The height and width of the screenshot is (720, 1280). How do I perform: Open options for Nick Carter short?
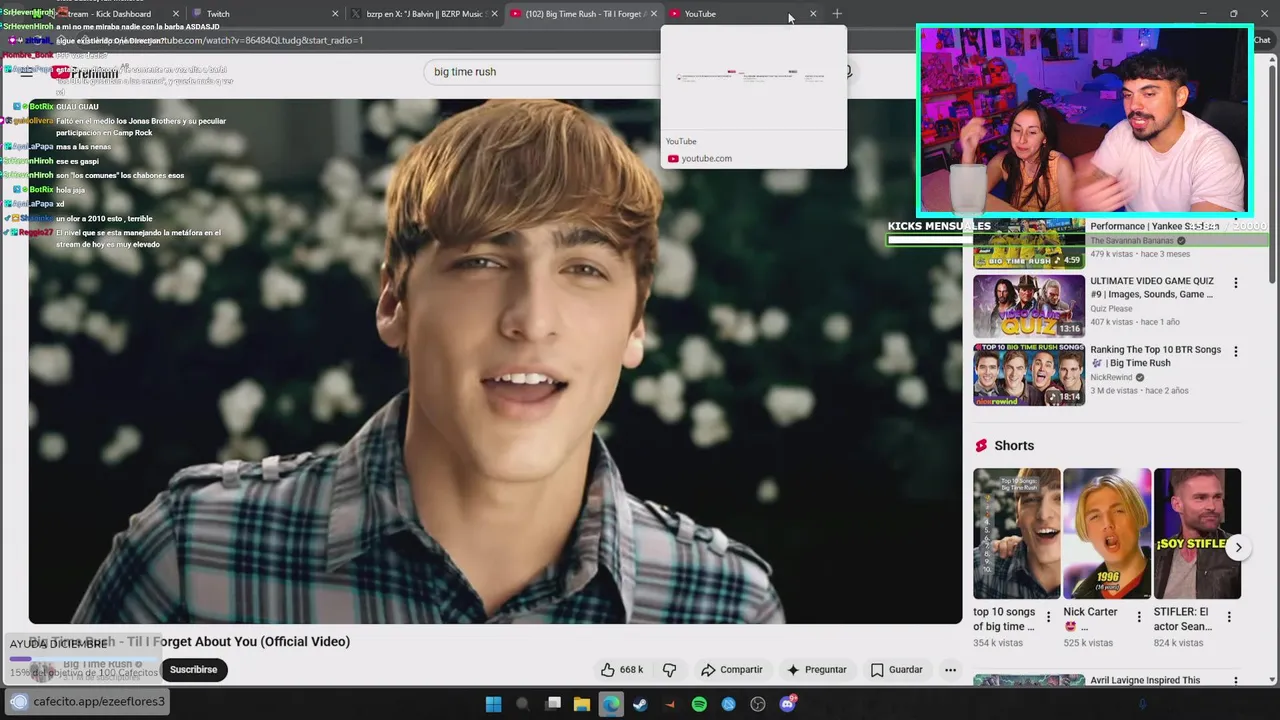[x=1138, y=617]
